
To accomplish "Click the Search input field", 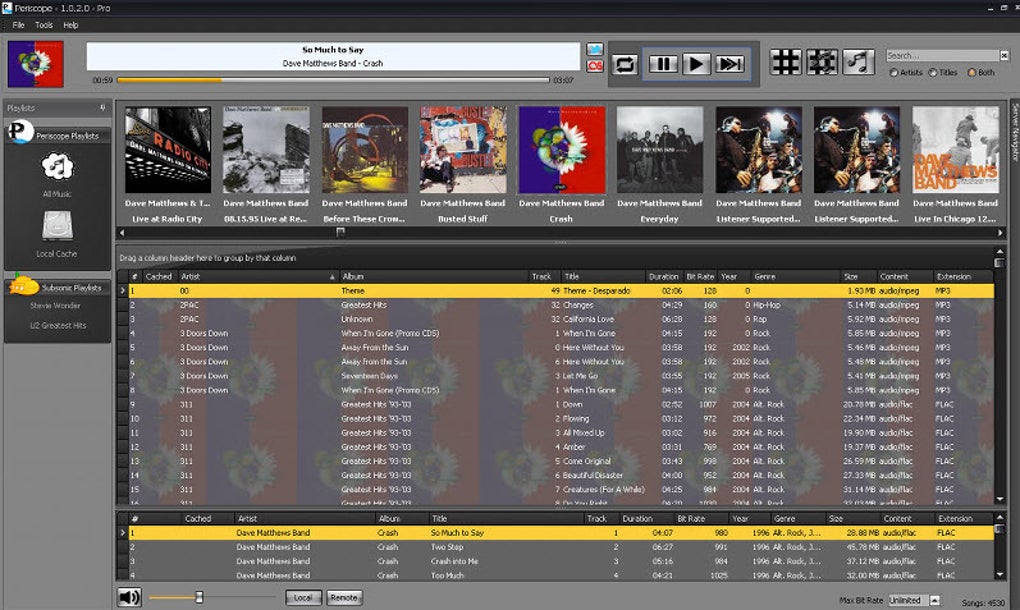I will tap(943, 55).
